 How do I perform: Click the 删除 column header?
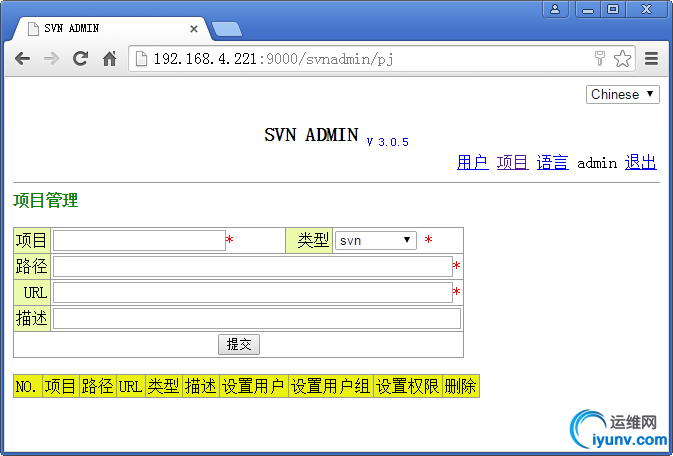[x=461, y=386]
